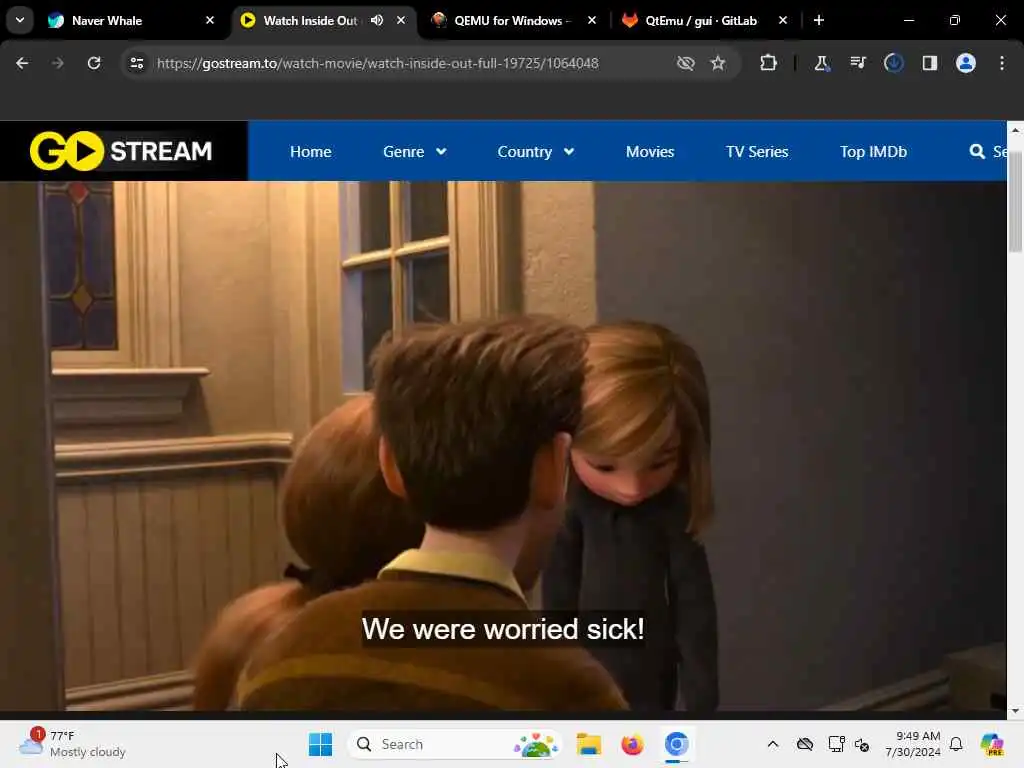Bookmark this page with the star icon
The width and height of the screenshot is (1024, 768).
click(718, 63)
